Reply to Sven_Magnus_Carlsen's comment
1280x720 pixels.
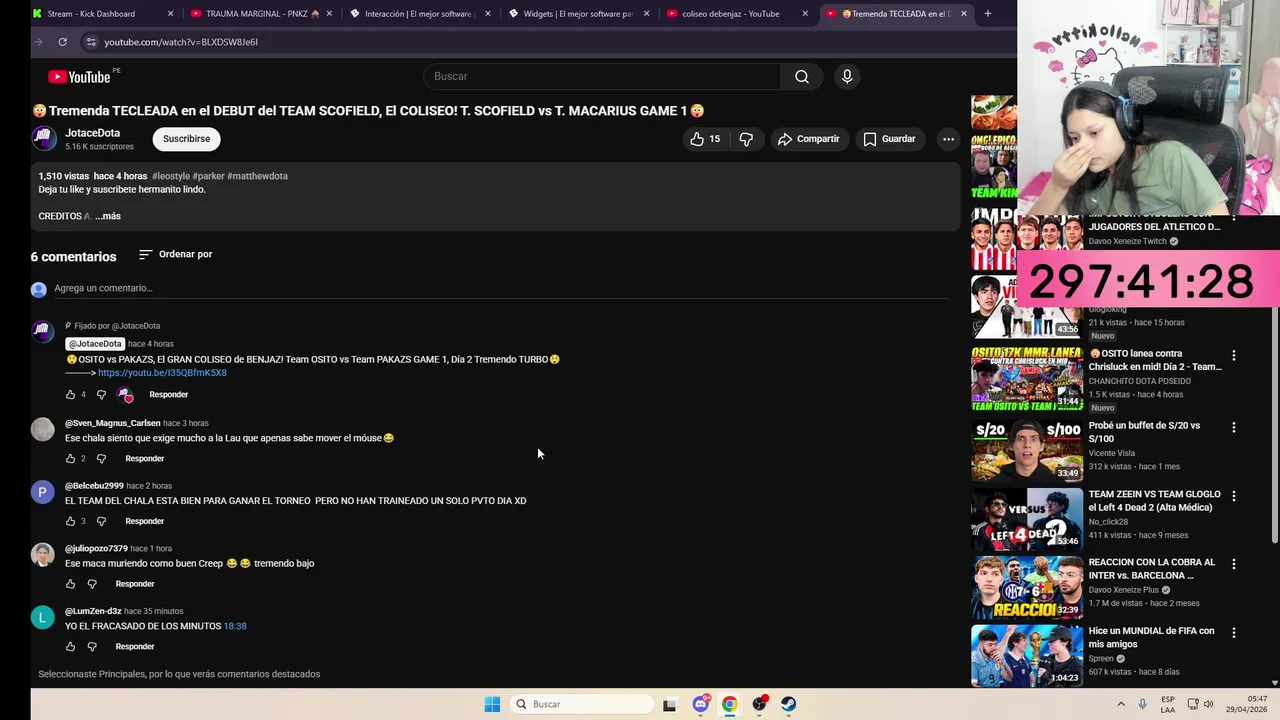(x=145, y=458)
